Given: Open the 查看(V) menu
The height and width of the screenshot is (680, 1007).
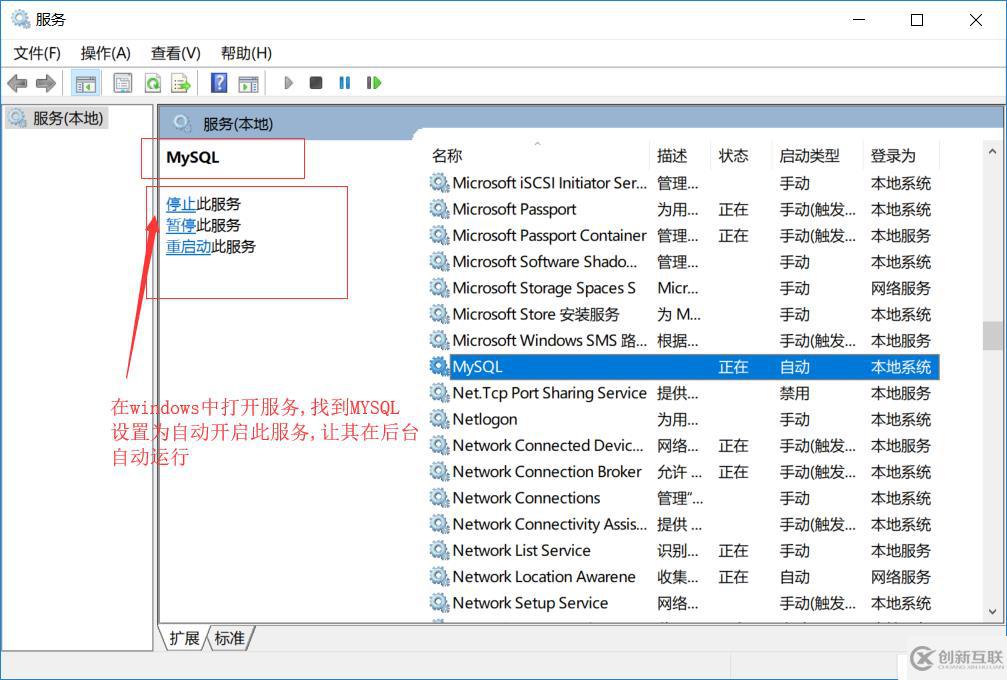Looking at the screenshot, I should (175, 53).
